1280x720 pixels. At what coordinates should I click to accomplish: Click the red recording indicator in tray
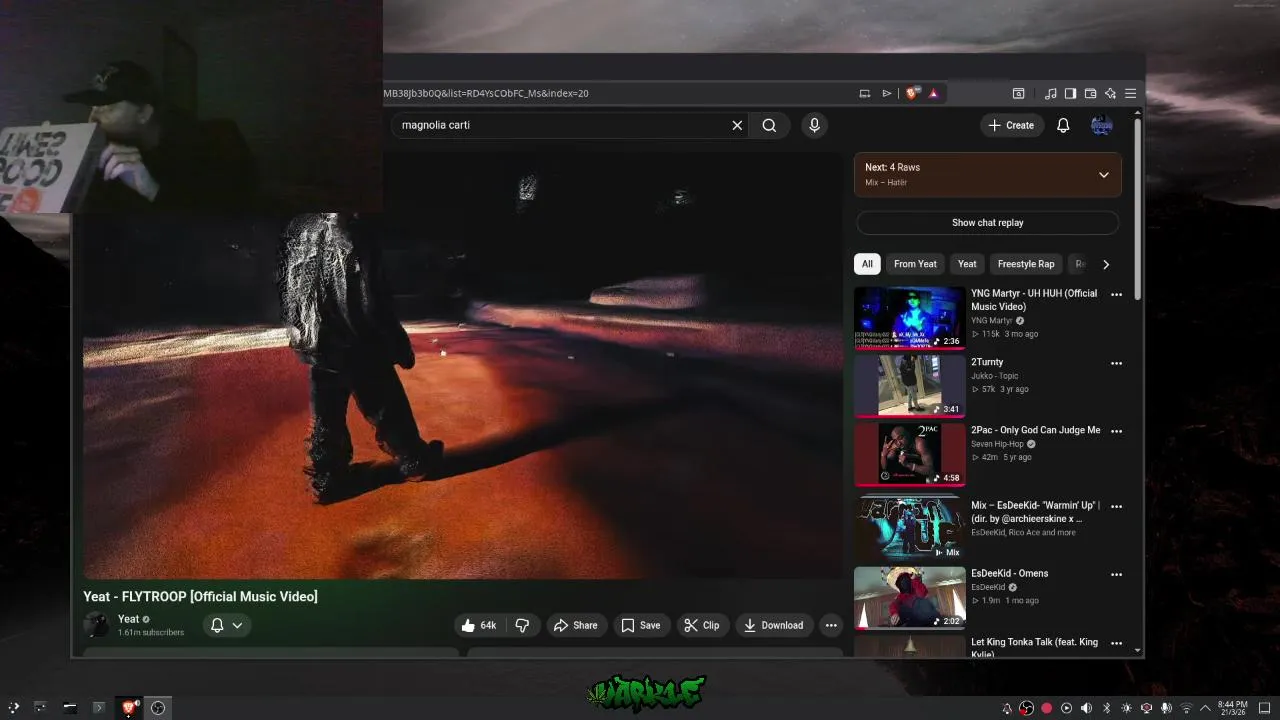click(x=1046, y=708)
